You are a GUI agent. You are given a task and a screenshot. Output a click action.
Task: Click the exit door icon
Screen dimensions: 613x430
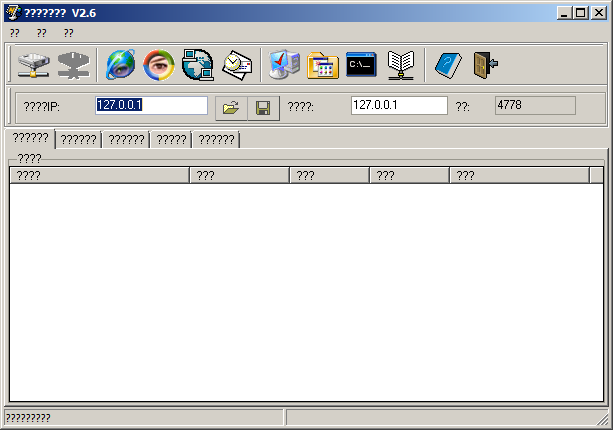coord(485,65)
